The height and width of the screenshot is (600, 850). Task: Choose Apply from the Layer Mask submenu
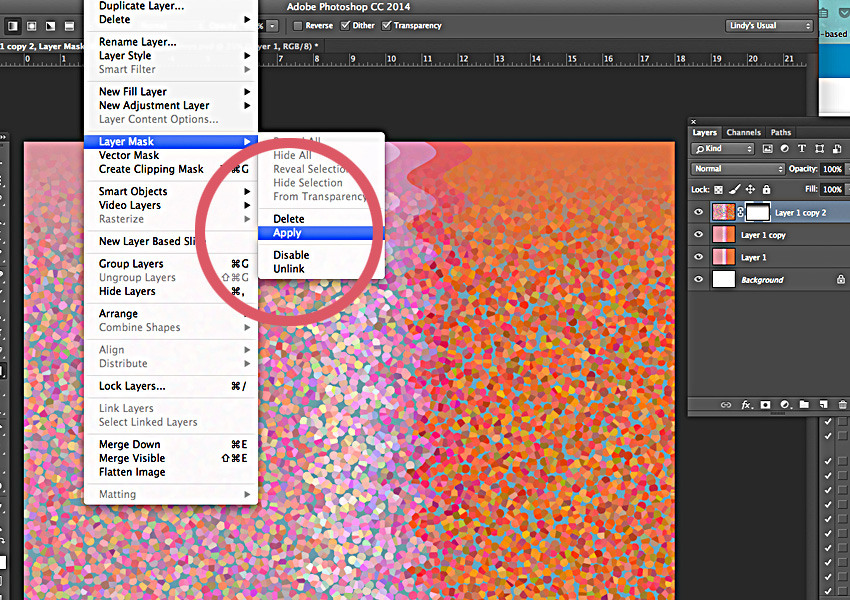(290, 232)
